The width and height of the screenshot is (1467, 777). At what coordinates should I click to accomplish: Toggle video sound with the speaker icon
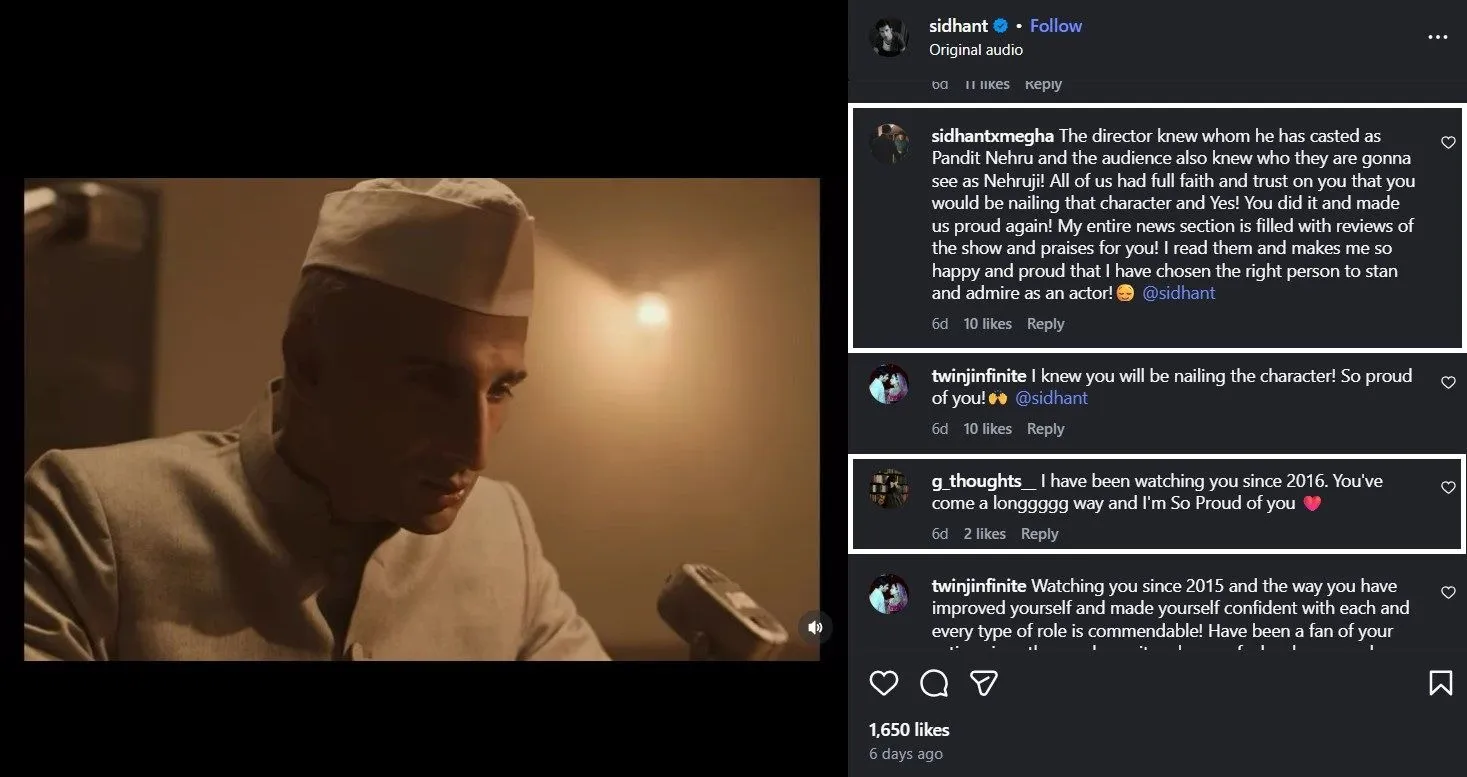(x=815, y=628)
